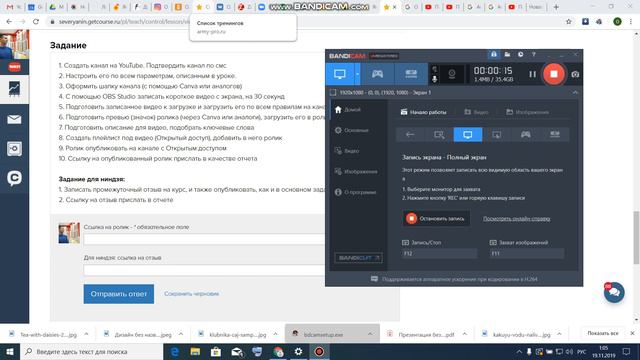640x360 pixels.
Task: Open the О программе section in Bandicam
Action: (x=355, y=192)
